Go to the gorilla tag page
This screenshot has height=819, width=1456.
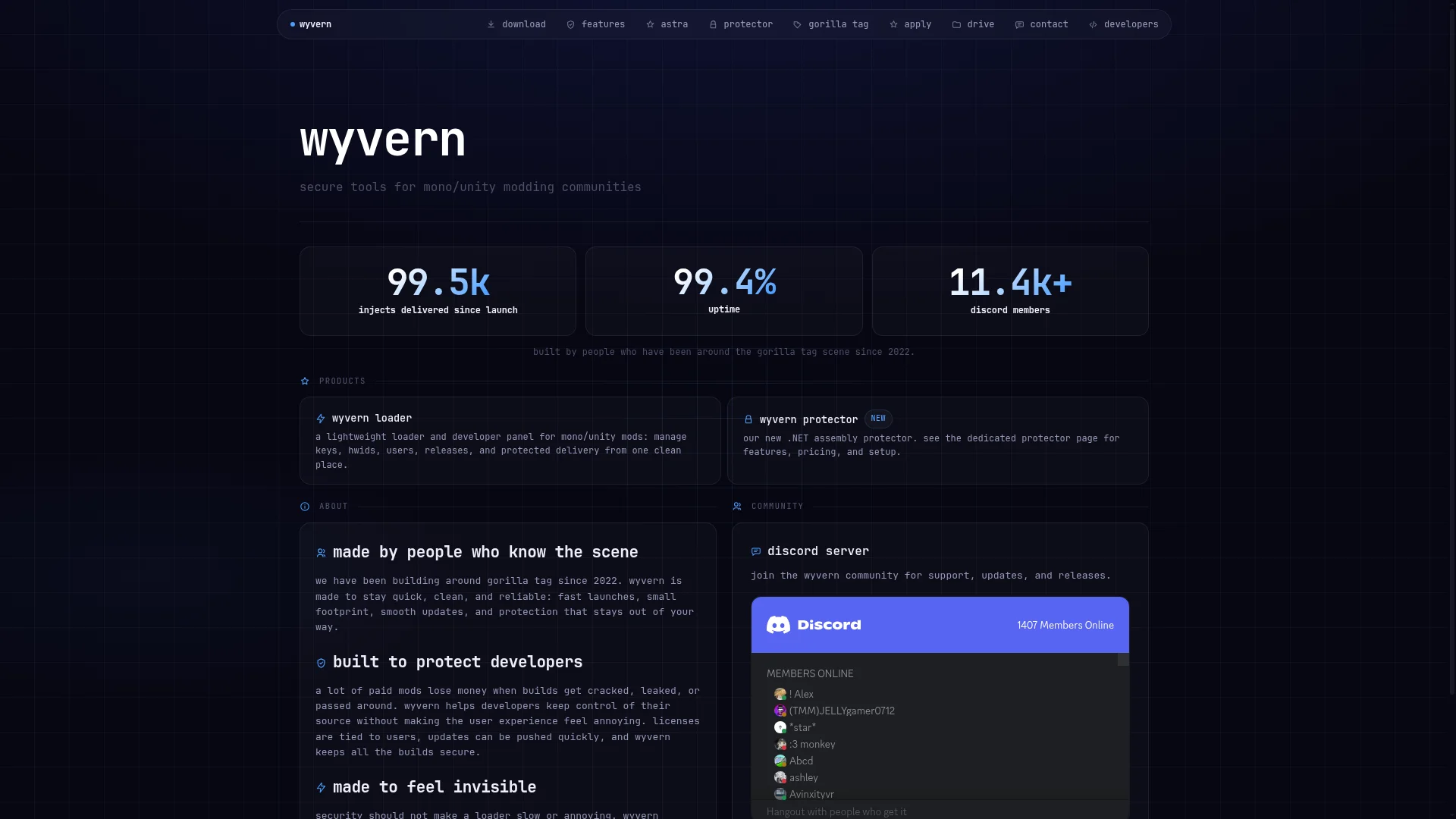(831, 24)
